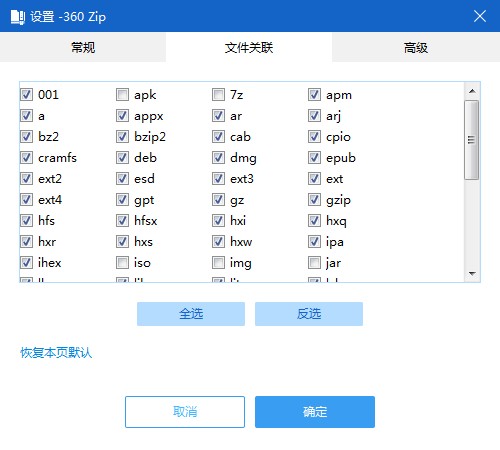Click the 360 Zip app icon in title bar
This screenshot has height=450, width=500.
(18, 17)
